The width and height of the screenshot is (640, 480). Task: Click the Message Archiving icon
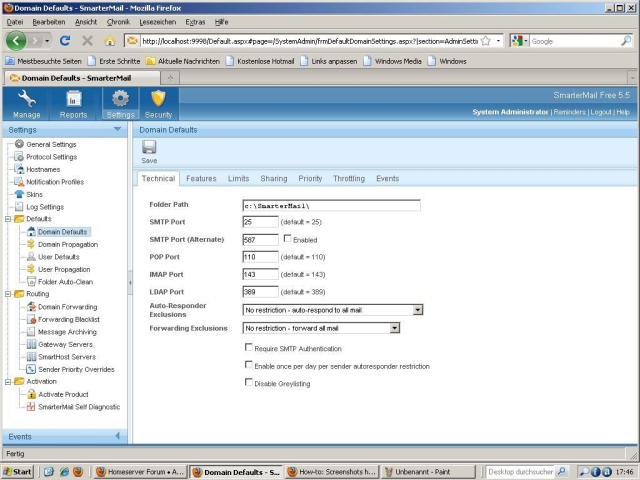(x=31, y=332)
